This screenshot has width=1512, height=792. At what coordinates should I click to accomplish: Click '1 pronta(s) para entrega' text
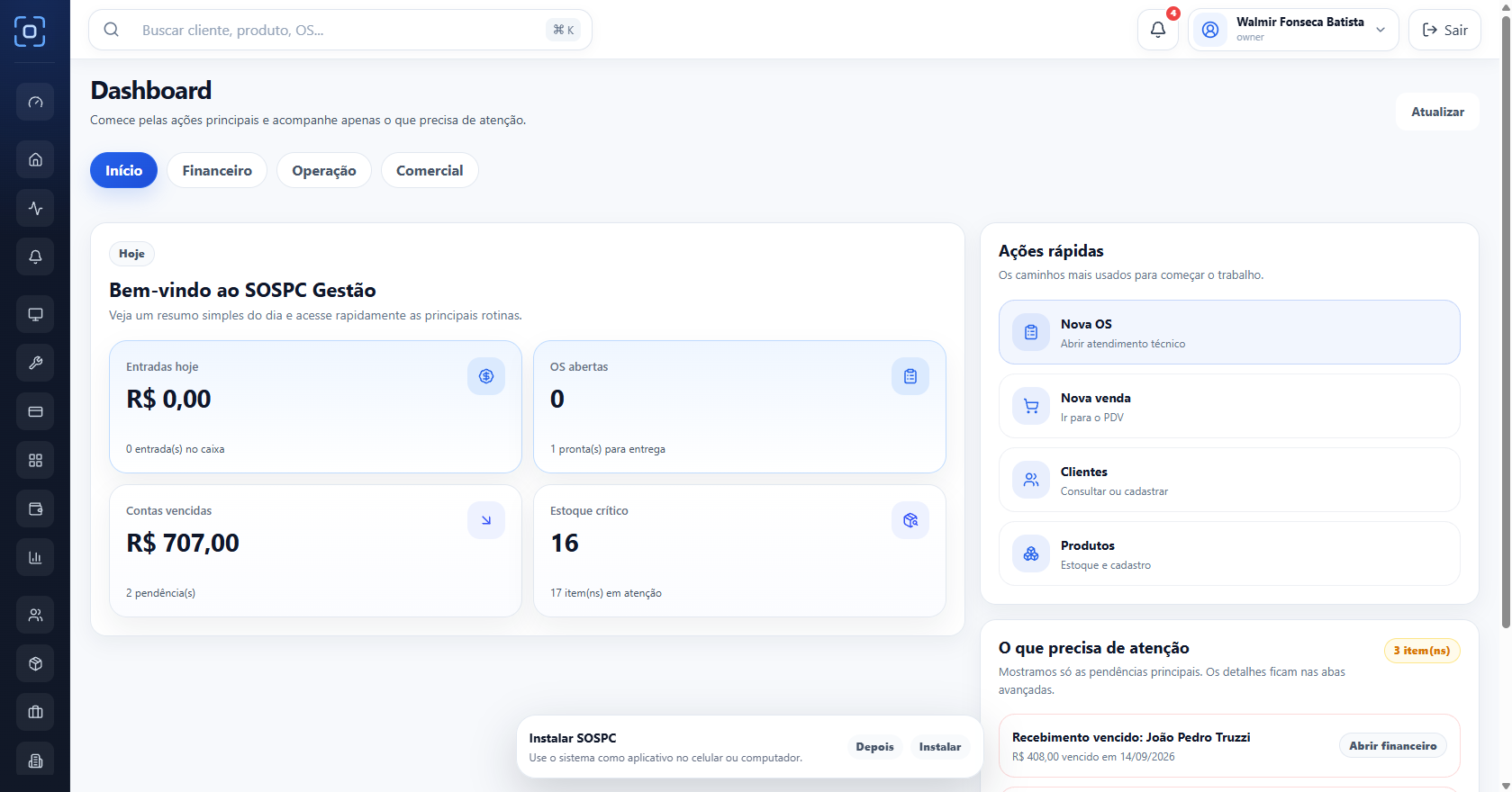pos(608,449)
